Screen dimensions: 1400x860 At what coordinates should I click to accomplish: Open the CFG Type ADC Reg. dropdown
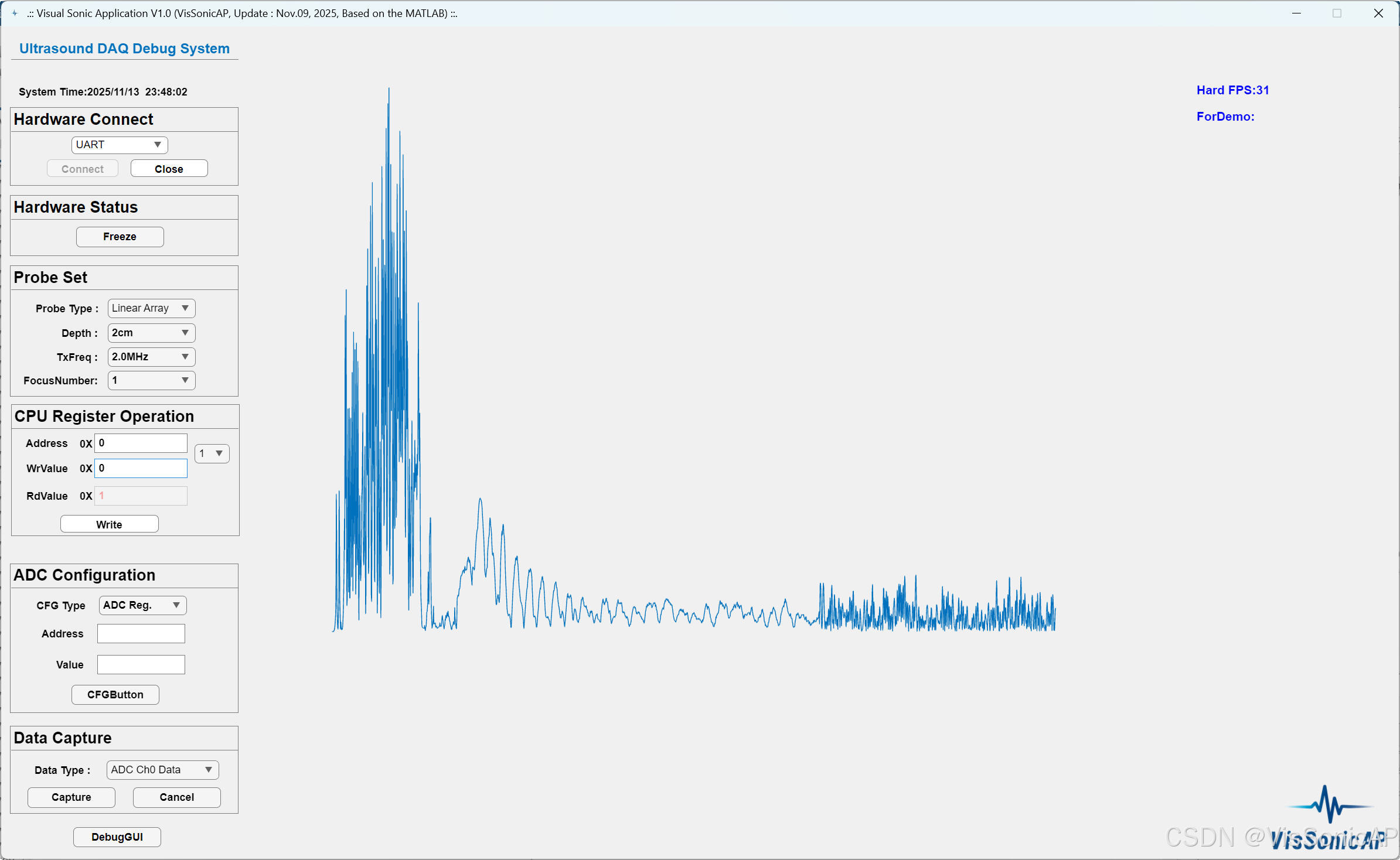point(142,605)
